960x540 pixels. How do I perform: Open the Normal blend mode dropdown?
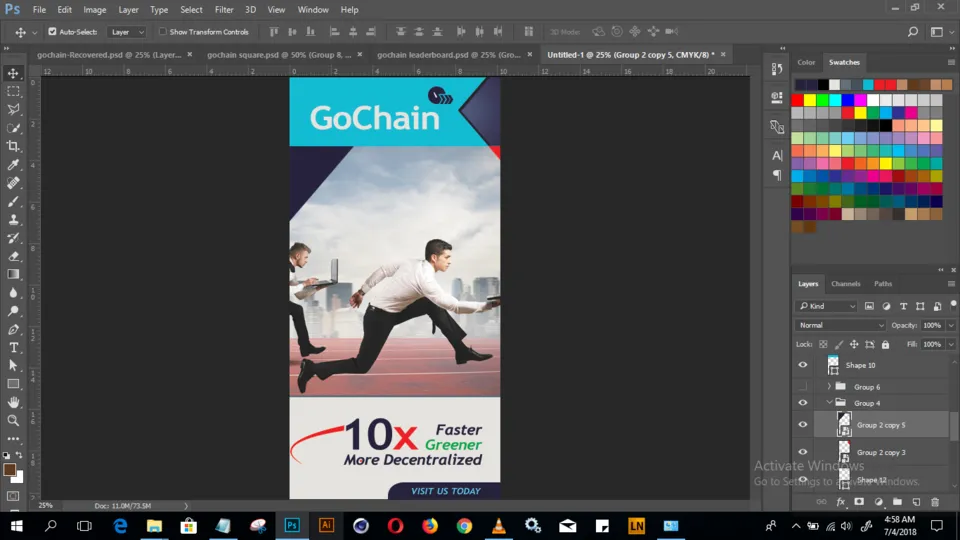[x=840, y=325]
